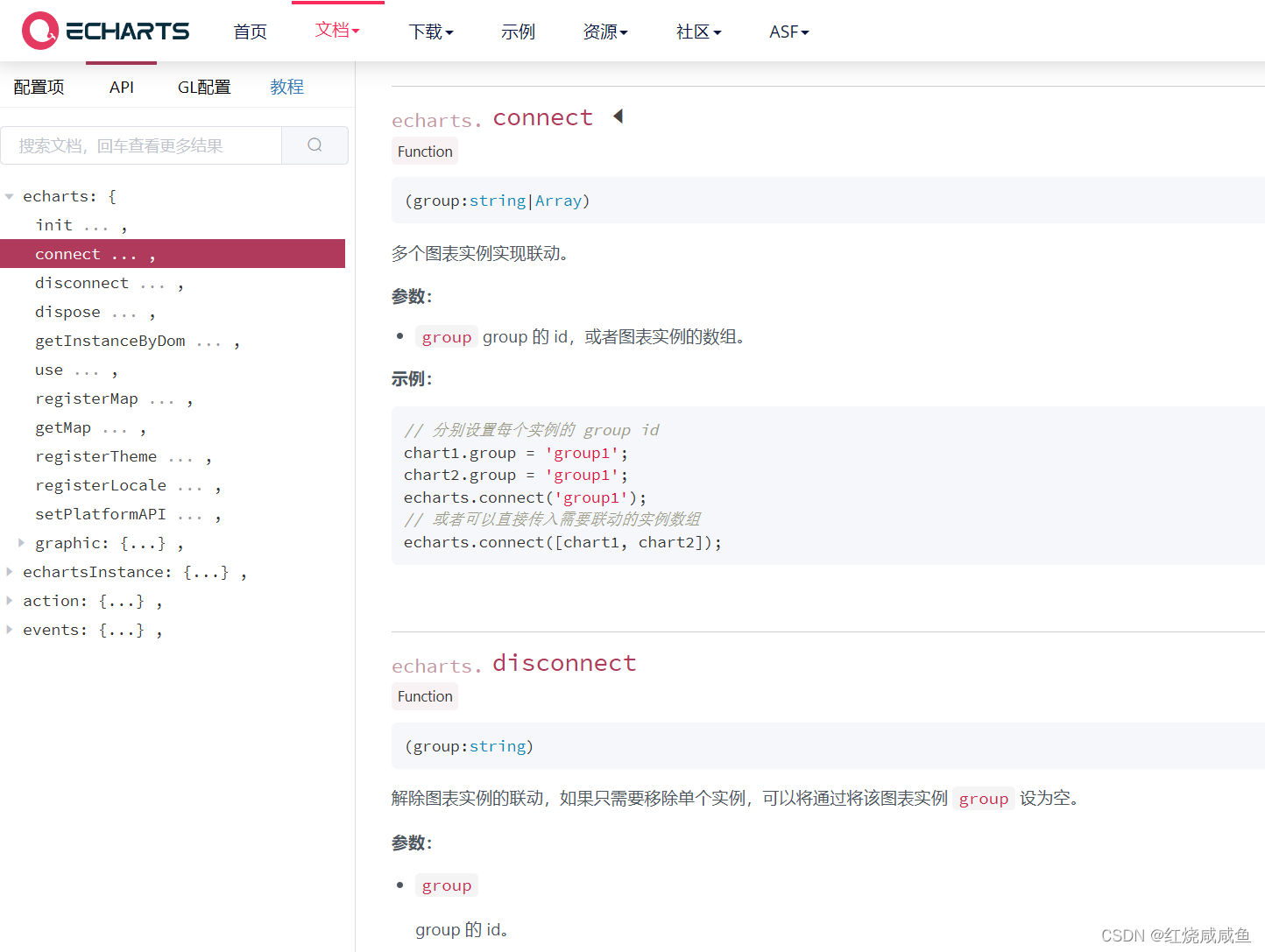Open the 社区 dropdown menu
Image resolution: width=1265 pixels, height=952 pixels.
(698, 31)
